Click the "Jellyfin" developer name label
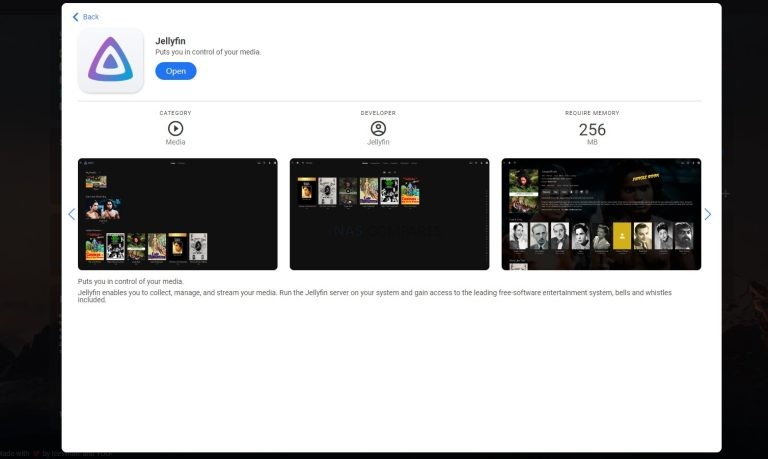This screenshot has width=768, height=459. click(378, 143)
